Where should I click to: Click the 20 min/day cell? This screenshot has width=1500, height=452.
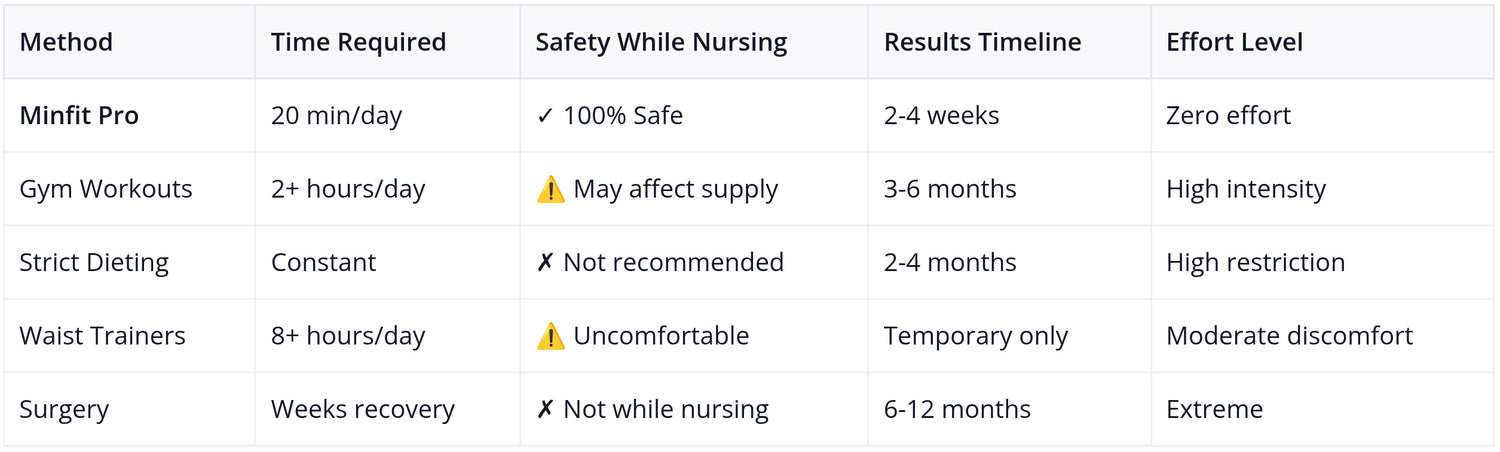[387, 116]
